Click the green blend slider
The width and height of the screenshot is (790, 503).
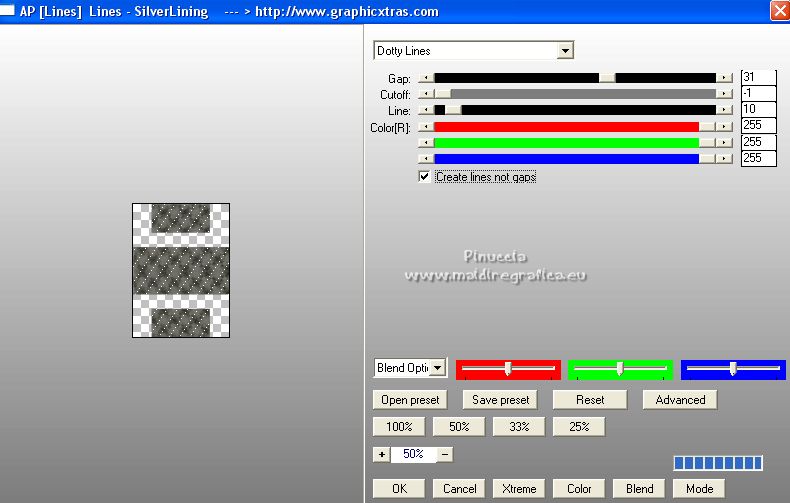click(x=620, y=369)
